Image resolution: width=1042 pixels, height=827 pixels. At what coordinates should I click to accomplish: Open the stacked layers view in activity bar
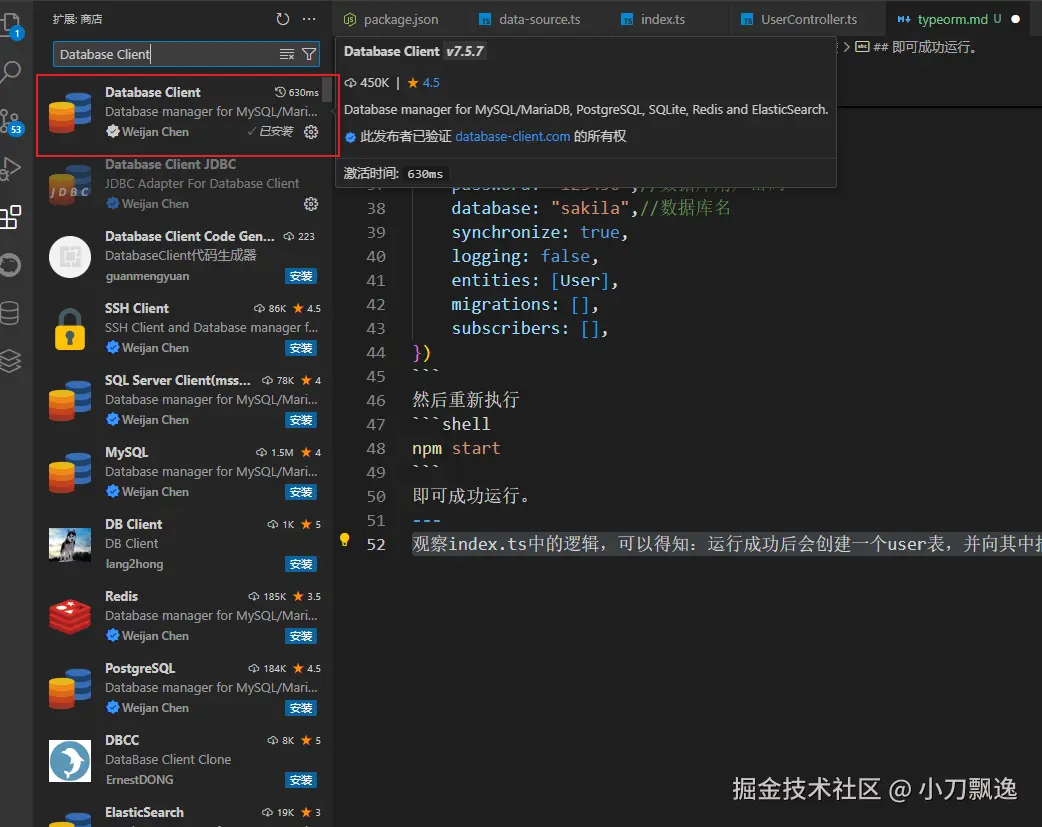click(10, 361)
